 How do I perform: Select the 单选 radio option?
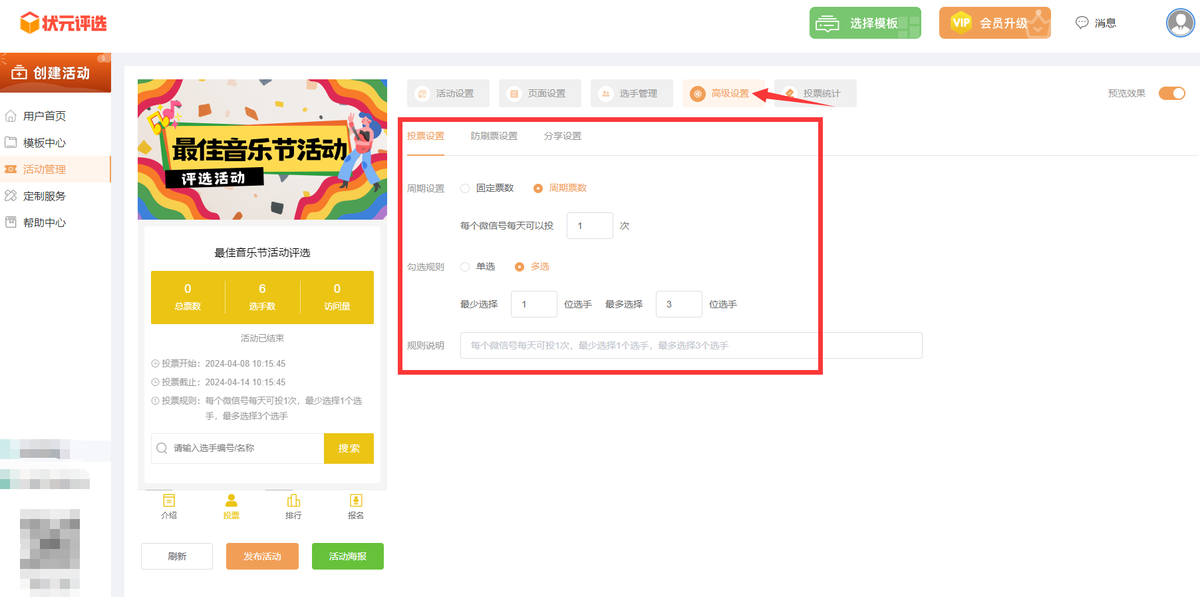[x=465, y=267]
